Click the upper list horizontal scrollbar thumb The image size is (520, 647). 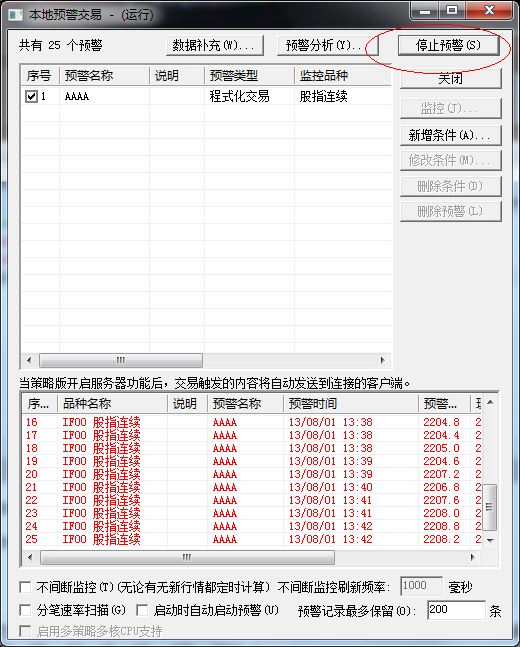pos(121,360)
